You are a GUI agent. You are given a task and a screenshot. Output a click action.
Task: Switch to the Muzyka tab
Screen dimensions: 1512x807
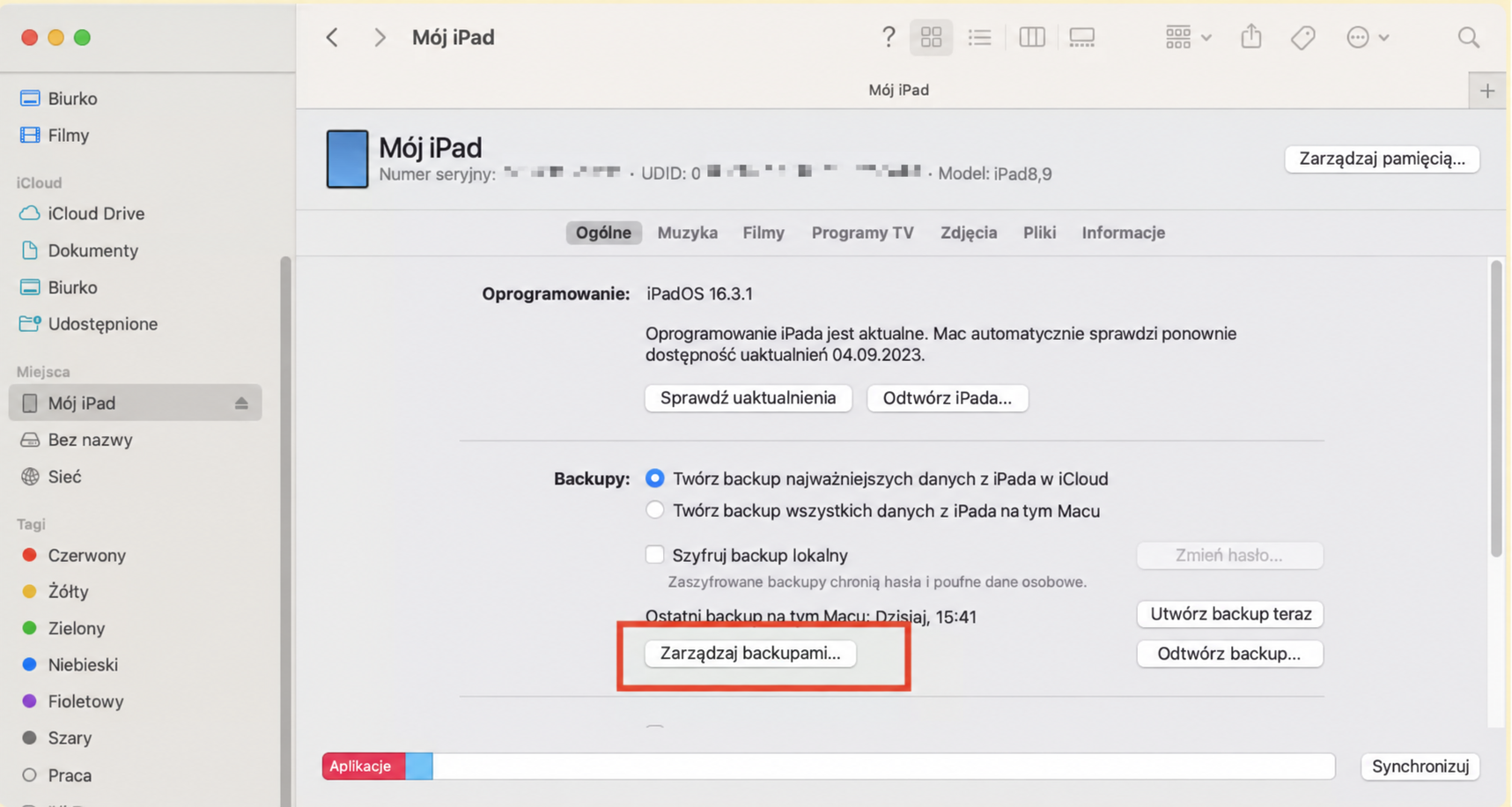(687, 233)
